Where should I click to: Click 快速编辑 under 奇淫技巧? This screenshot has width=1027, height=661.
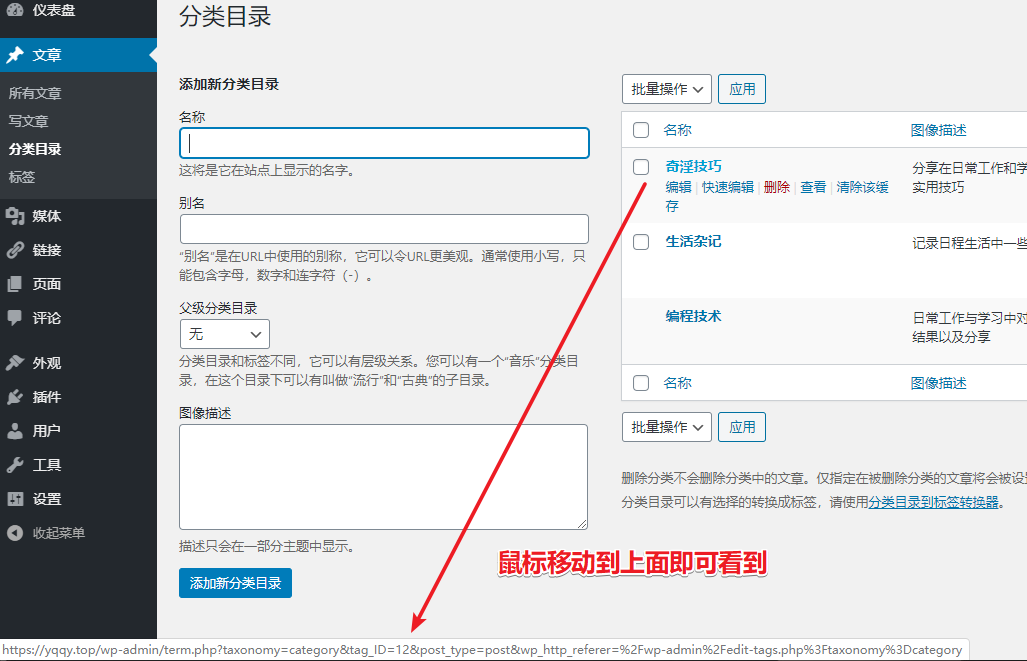click(x=728, y=187)
